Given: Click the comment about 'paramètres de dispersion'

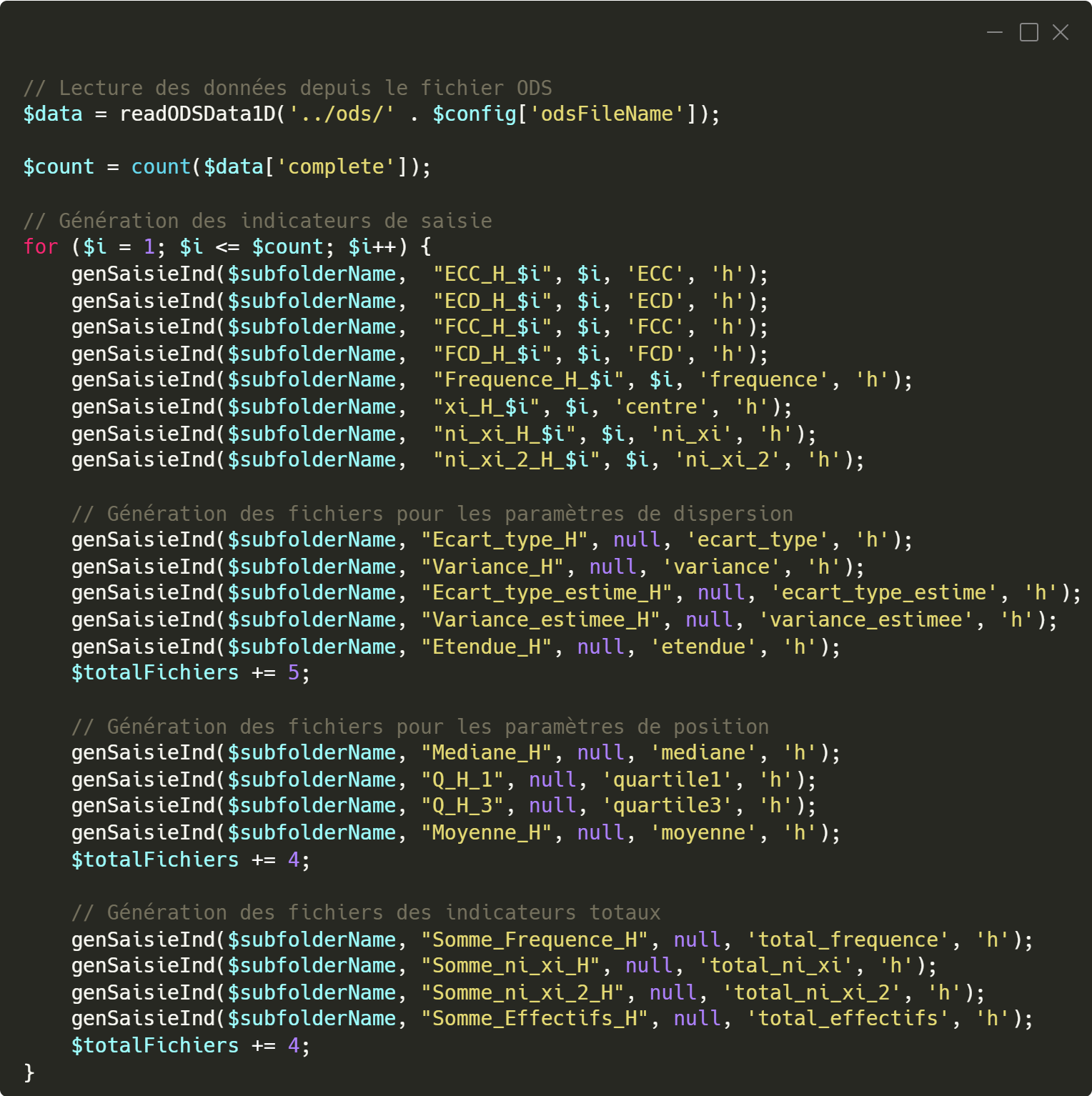Looking at the screenshot, I should pos(432,514).
